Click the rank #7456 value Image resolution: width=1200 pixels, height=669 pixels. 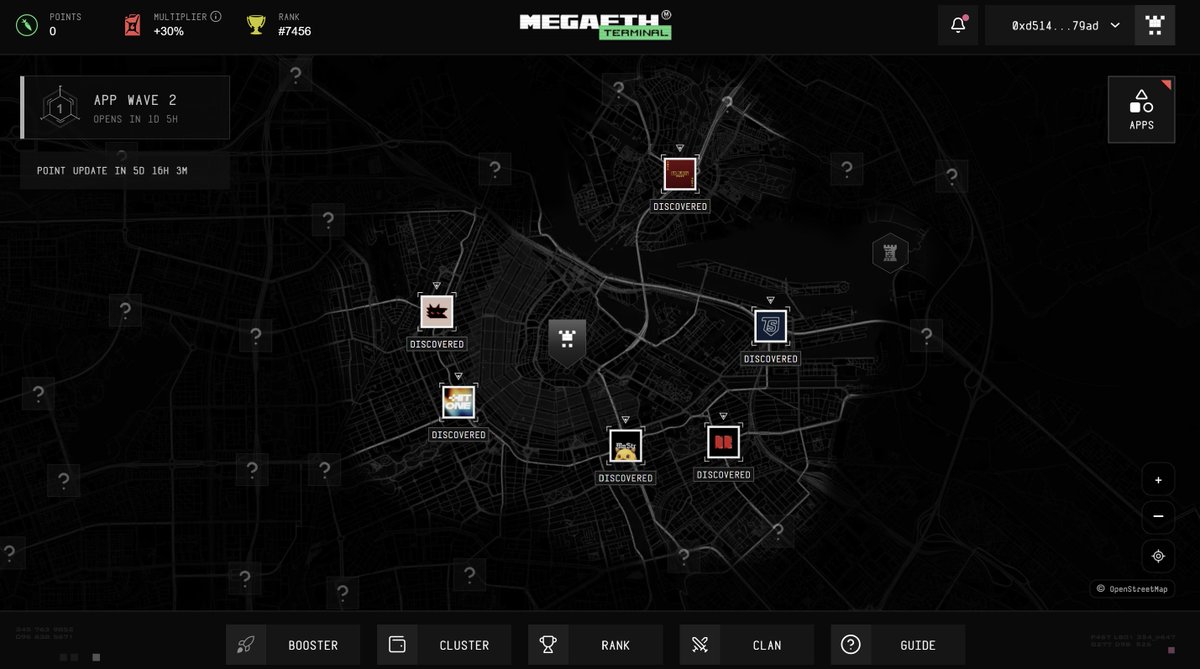coord(294,31)
